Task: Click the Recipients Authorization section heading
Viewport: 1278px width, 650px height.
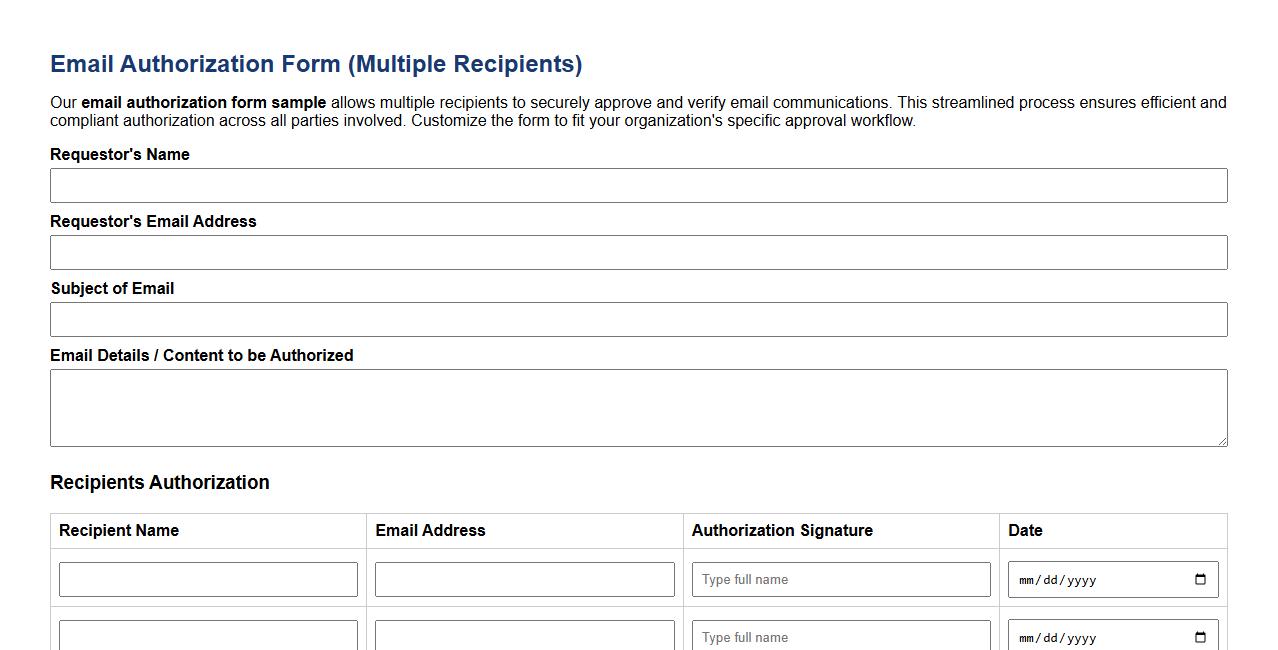Action: (x=160, y=482)
